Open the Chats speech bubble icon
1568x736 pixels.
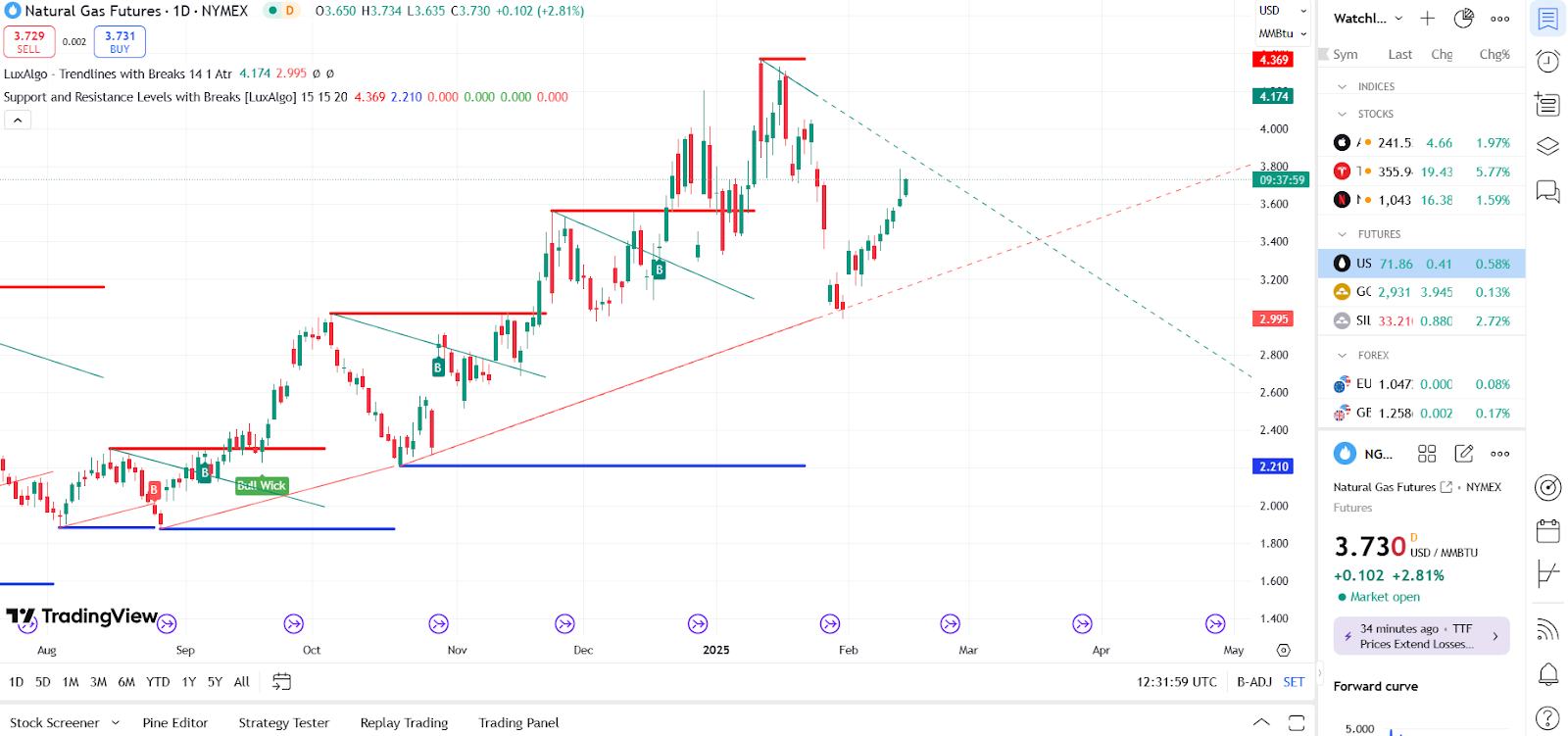click(x=1548, y=190)
